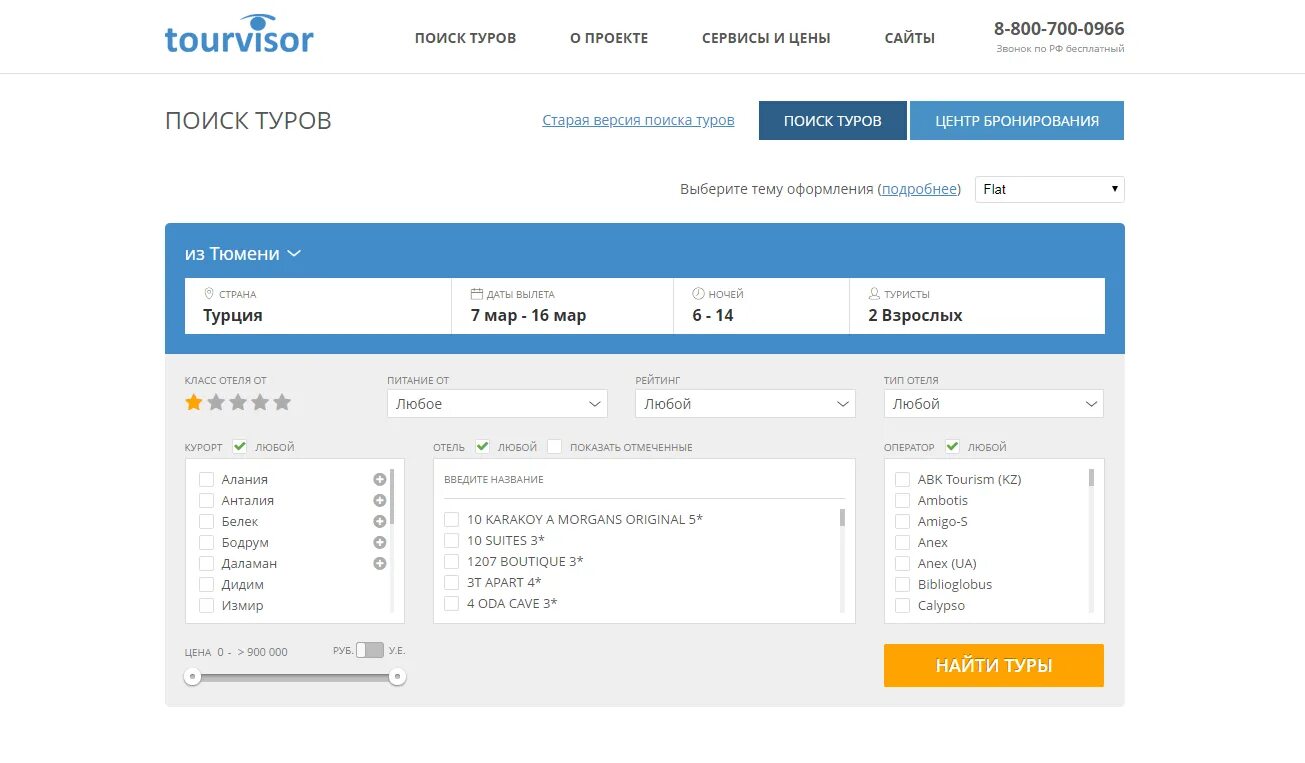Click phone number 8-800-700-0966
Viewport: 1305px width, 763px height.
click(x=1059, y=28)
